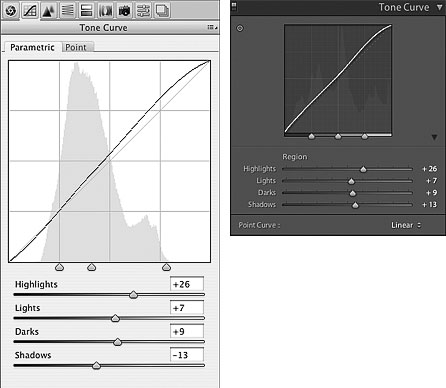
Task: Toggle the Lightroom Tone Curve panel switch
Action: coord(234,6)
